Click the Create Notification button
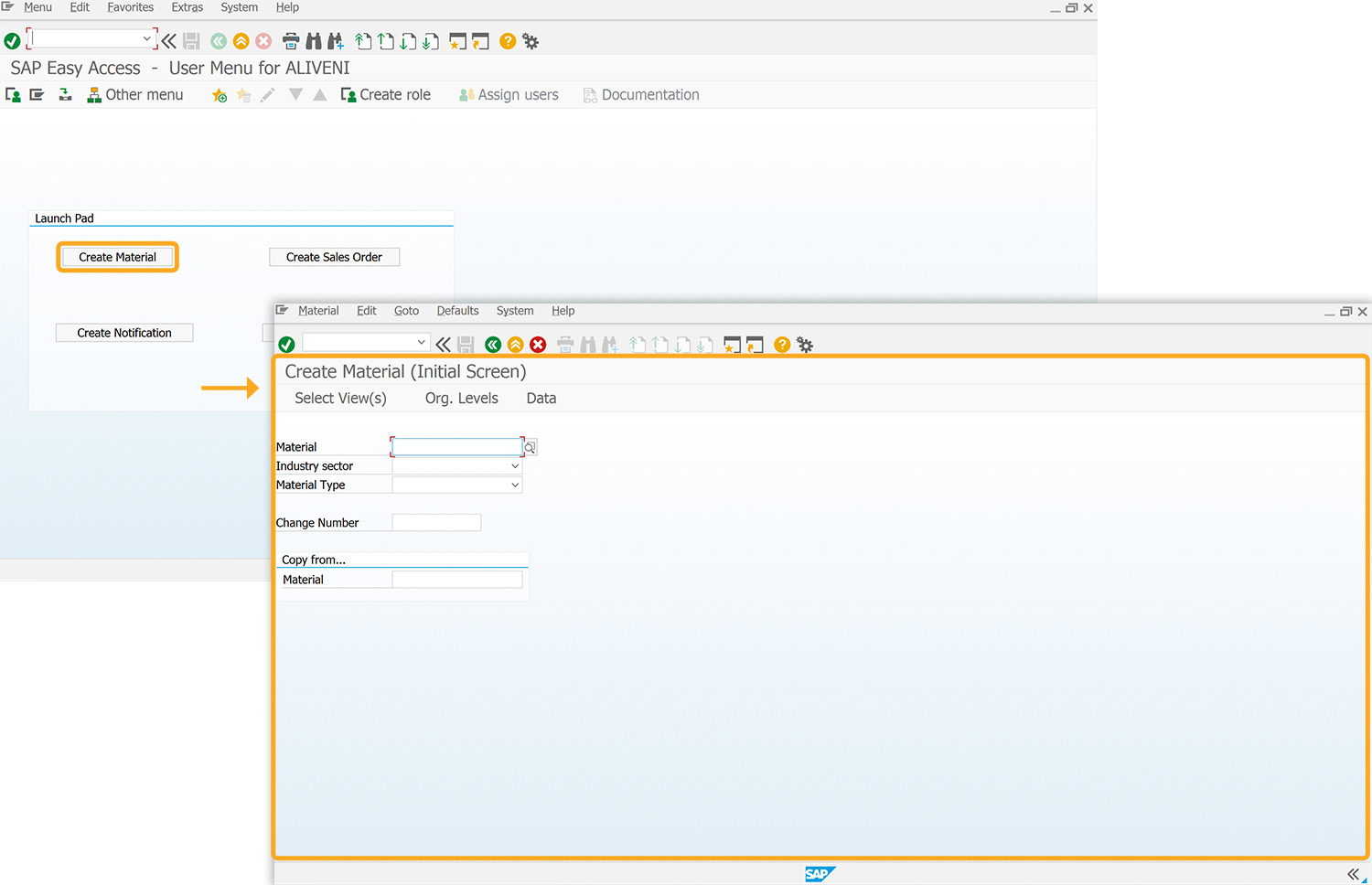 point(124,333)
